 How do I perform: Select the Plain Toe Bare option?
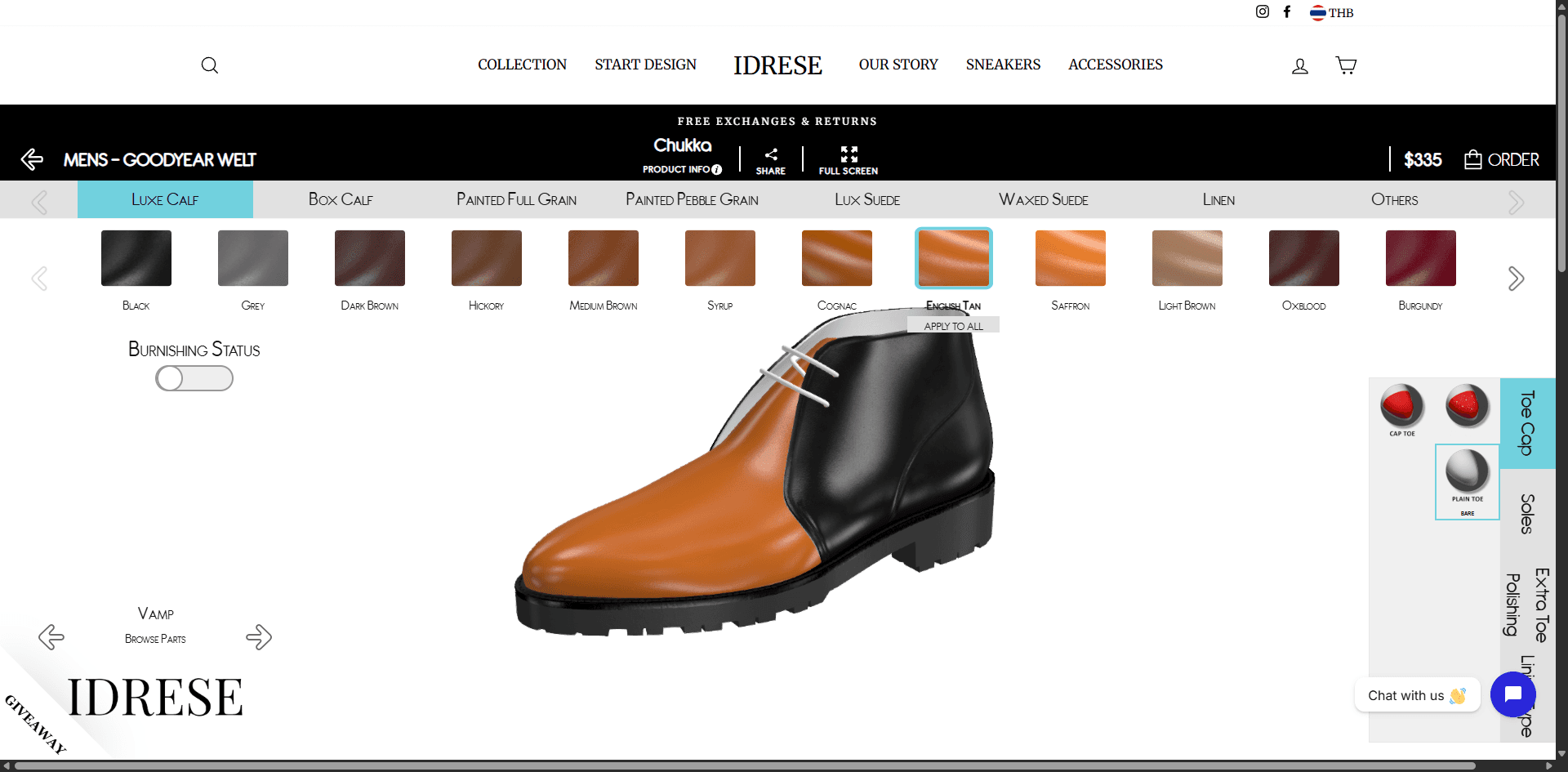(x=1467, y=481)
